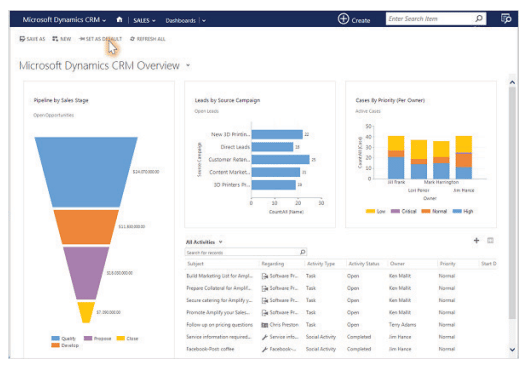
Task: Click the search magnifier in top bar
Action: [479, 18]
